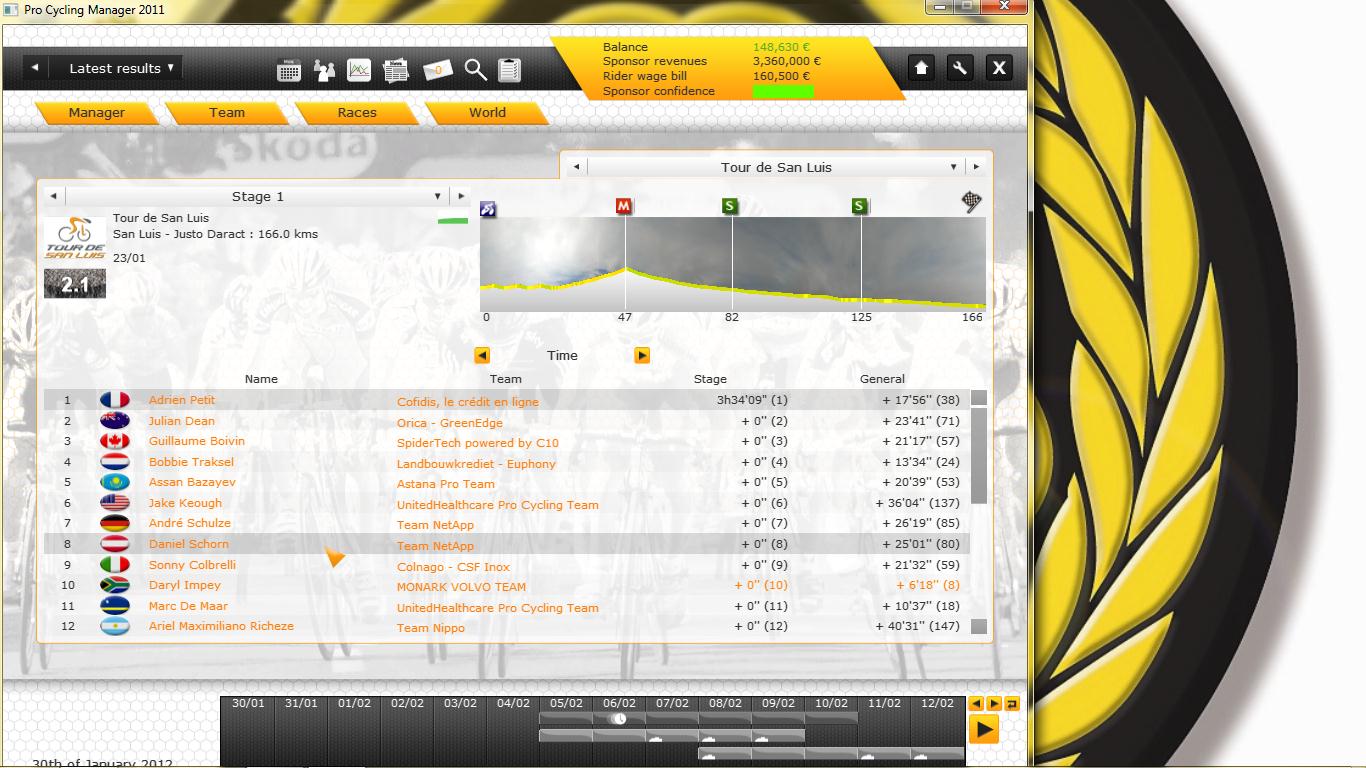Image resolution: width=1366 pixels, height=768 pixels.
Task: Select 06/02 date on the timeline
Action: (619, 703)
